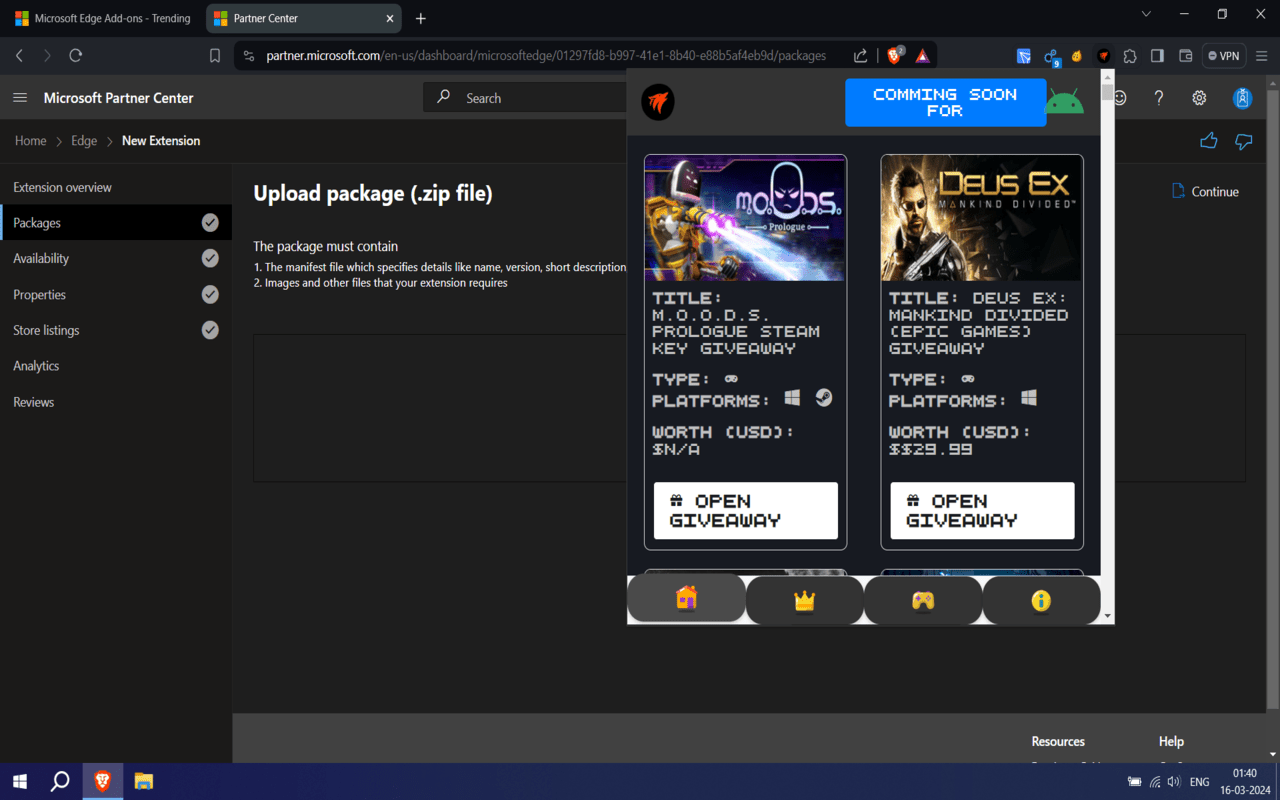Click the M.O.O.D.S. Prologue game thumbnail

tap(745, 218)
